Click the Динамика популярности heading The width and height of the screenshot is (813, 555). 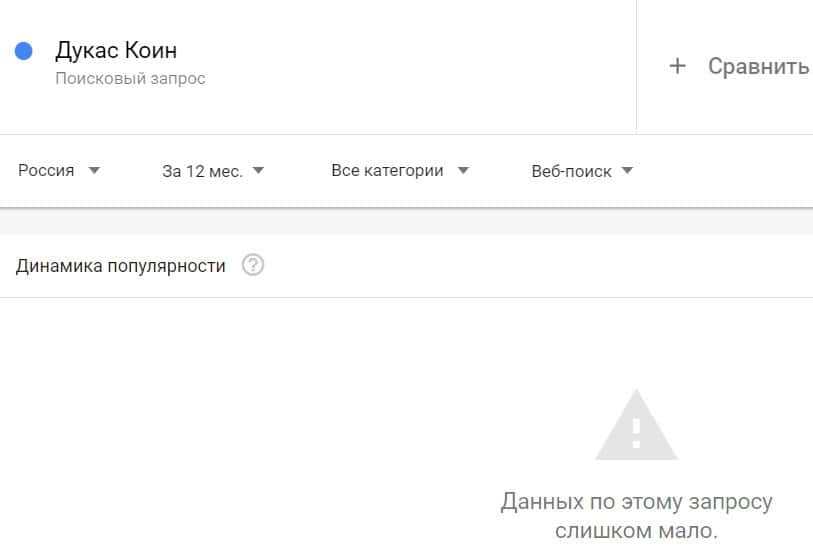pos(121,266)
